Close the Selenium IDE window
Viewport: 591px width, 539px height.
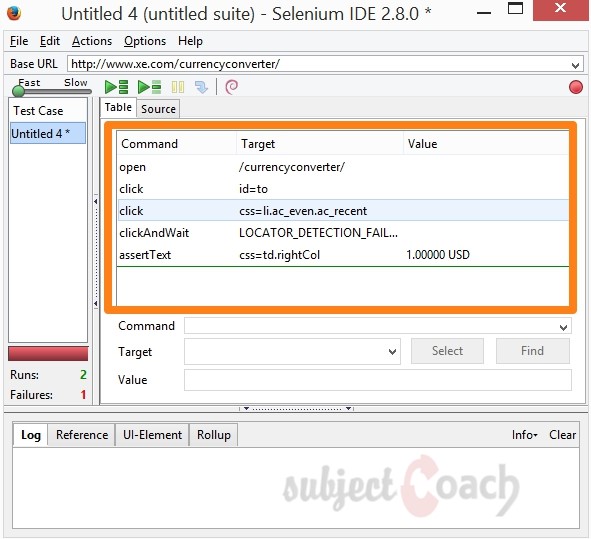tap(560, 9)
